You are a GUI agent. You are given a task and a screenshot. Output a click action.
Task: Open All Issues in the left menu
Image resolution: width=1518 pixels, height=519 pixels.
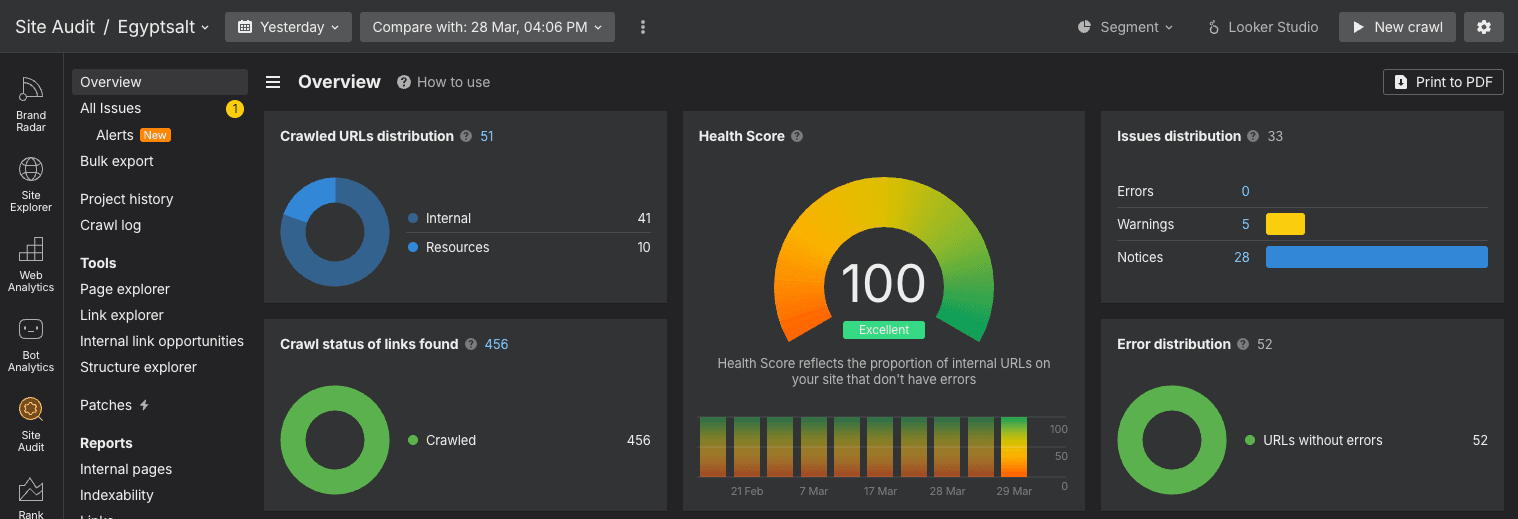pos(110,108)
